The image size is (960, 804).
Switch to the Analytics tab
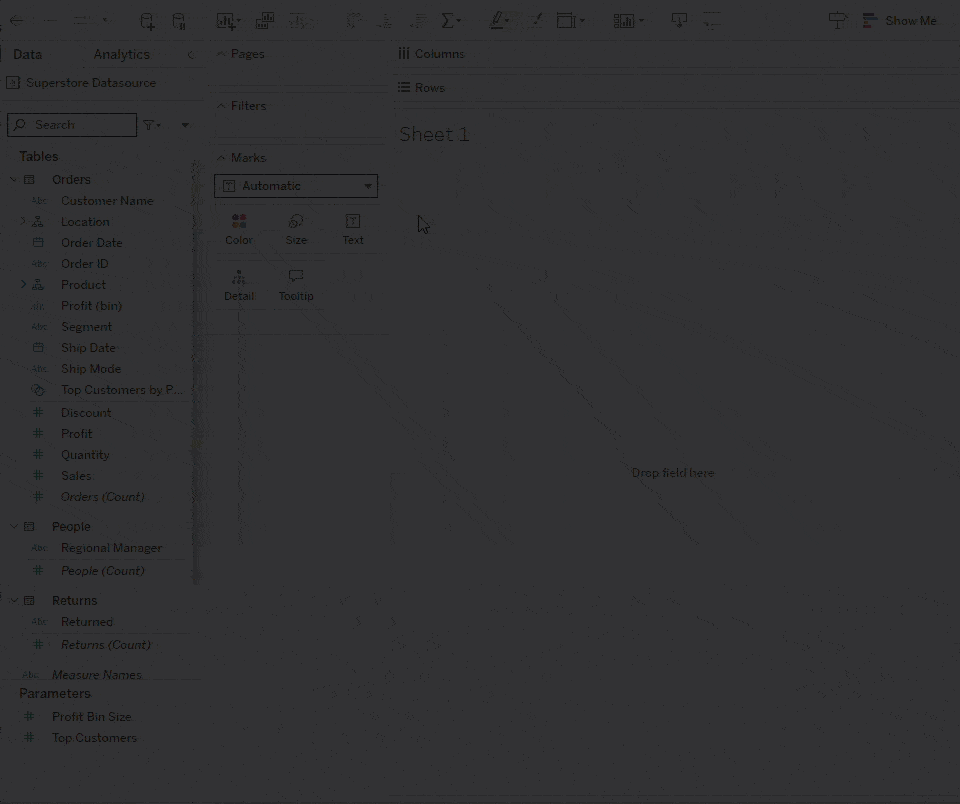coord(121,55)
